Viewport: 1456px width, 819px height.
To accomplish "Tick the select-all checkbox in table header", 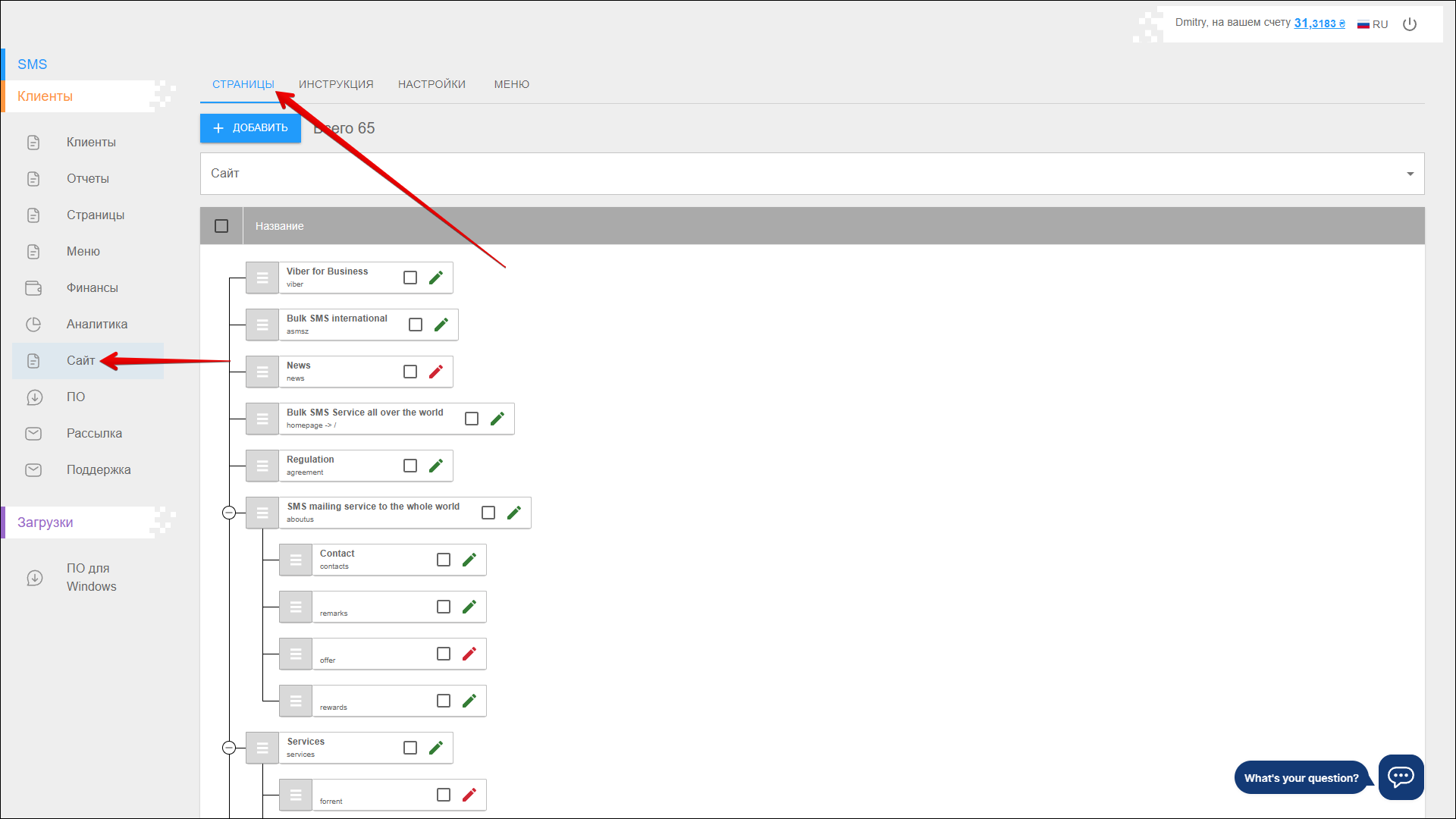I will coord(221,226).
